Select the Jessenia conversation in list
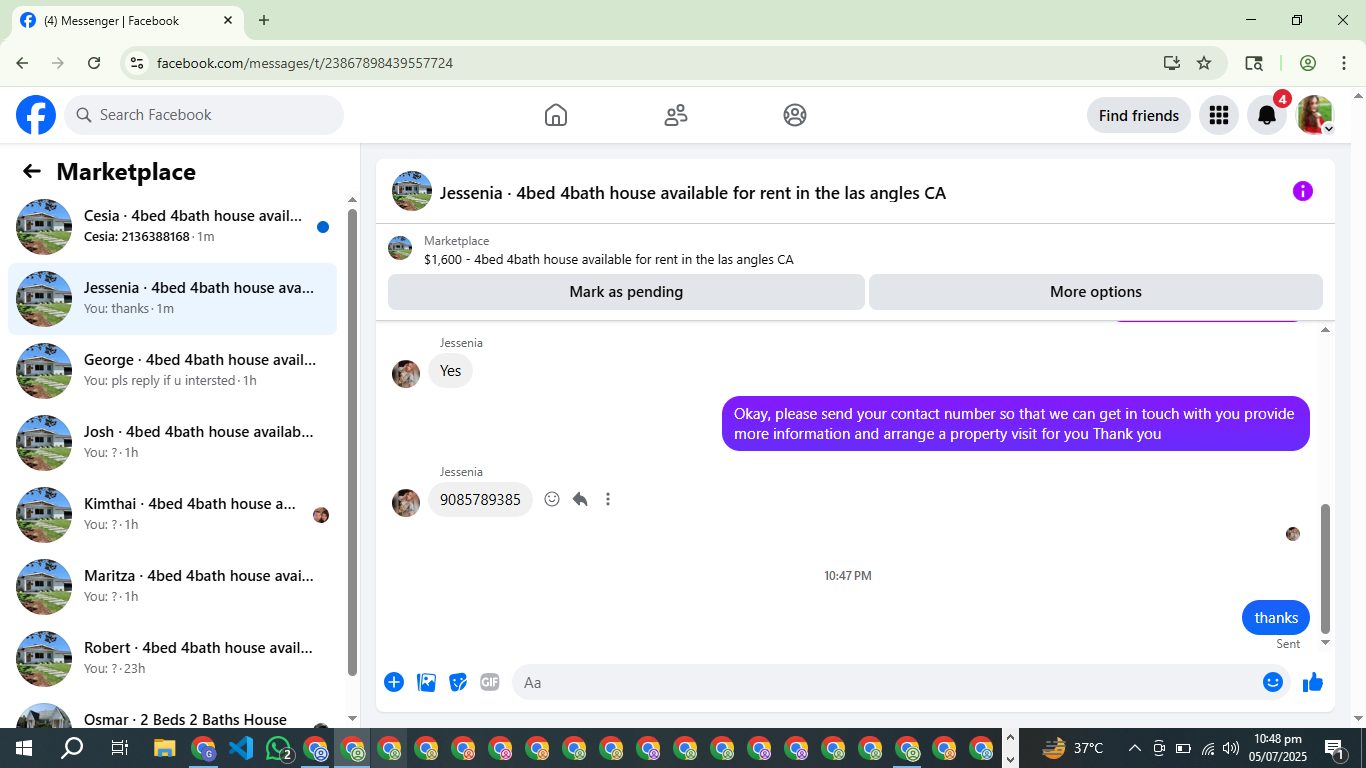This screenshot has width=1366, height=768. pyautogui.click(x=172, y=299)
